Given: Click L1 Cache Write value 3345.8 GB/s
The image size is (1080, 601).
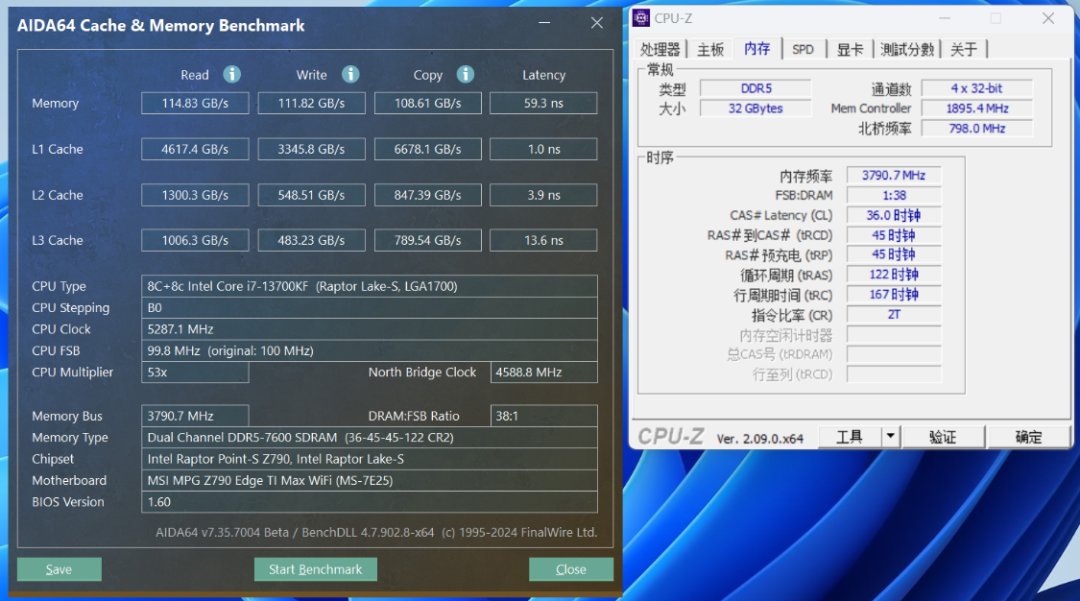Looking at the screenshot, I should [311, 149].
